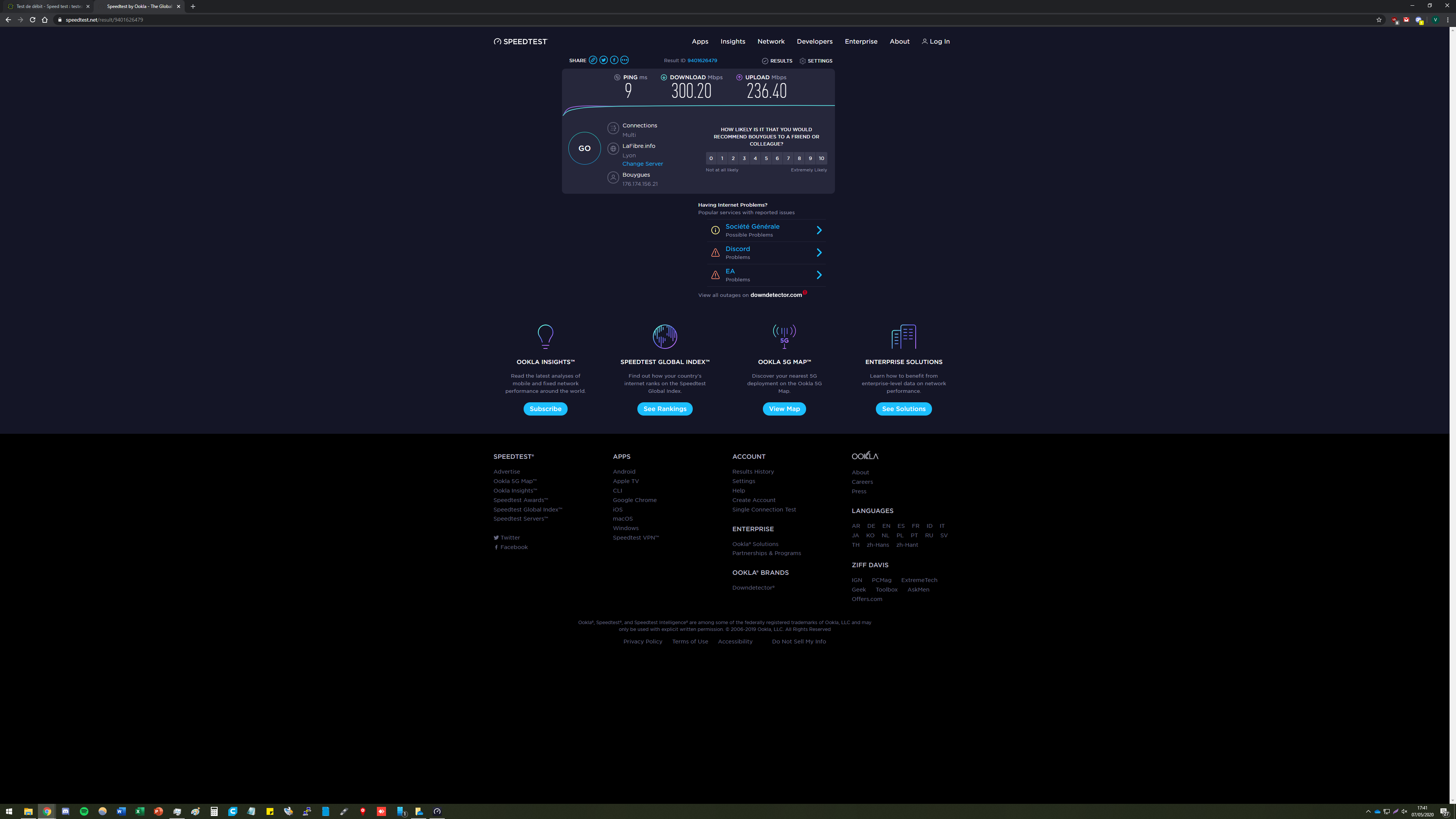1456x819 pixels.
Task: Click the Speedtest Global Index globe icon
Action: (x=665, y=336)
